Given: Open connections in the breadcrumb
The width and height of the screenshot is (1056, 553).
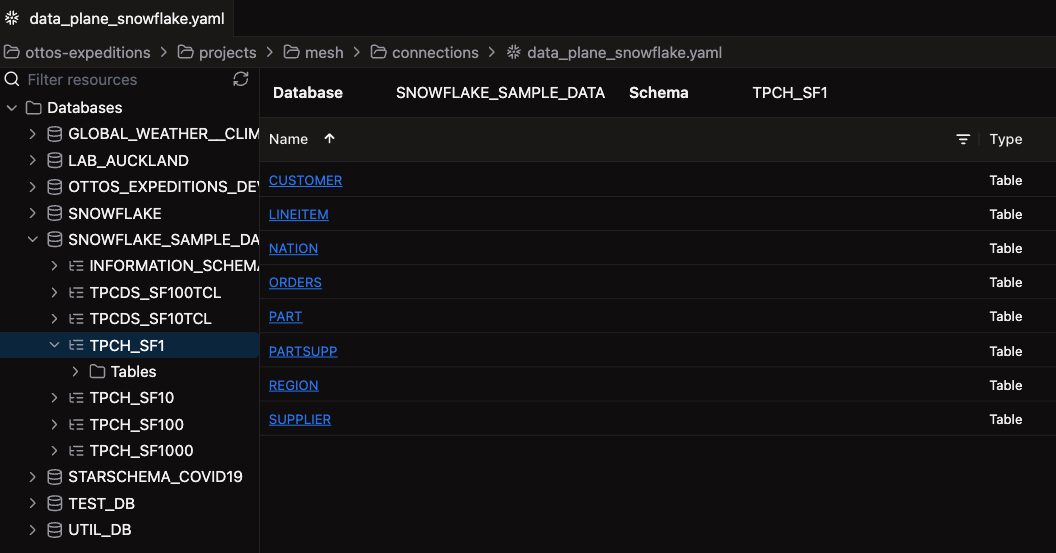Looking at the screenshot, I should (435, 53).
